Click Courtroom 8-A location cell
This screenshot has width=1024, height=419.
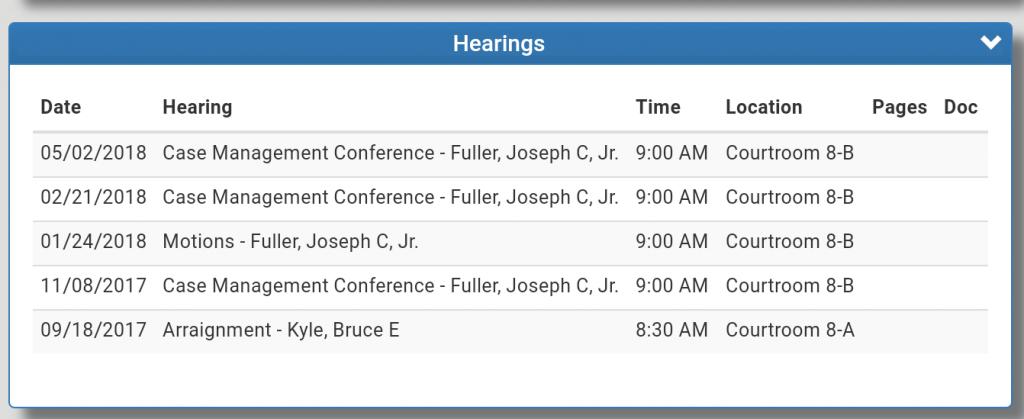pyautogui.click(x=790, y=329)
